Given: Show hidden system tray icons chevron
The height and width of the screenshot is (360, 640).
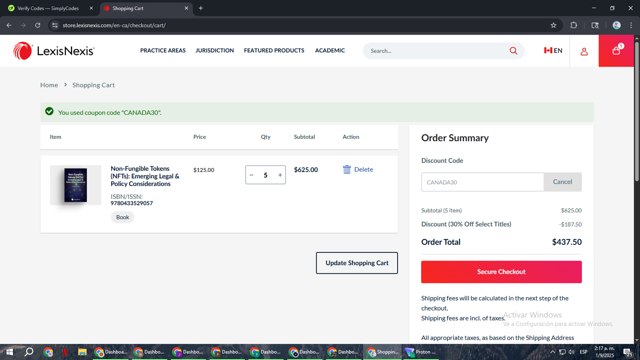Looking at the screenshot, I should (x=552, y=352).
